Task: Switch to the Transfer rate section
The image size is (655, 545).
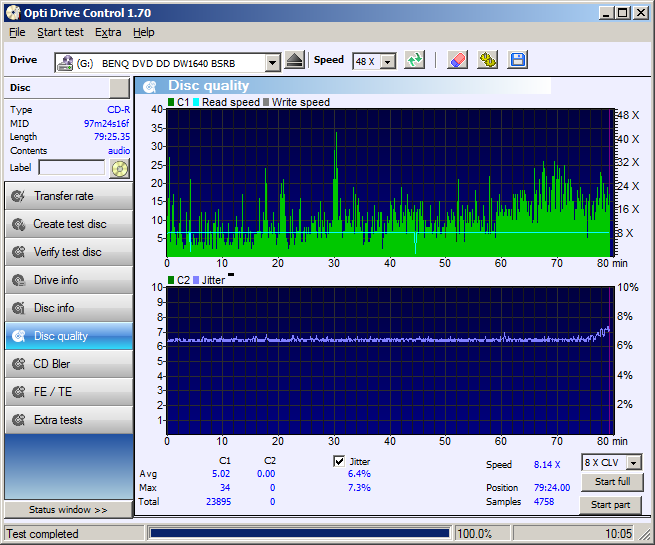Action: coord(69,196)
